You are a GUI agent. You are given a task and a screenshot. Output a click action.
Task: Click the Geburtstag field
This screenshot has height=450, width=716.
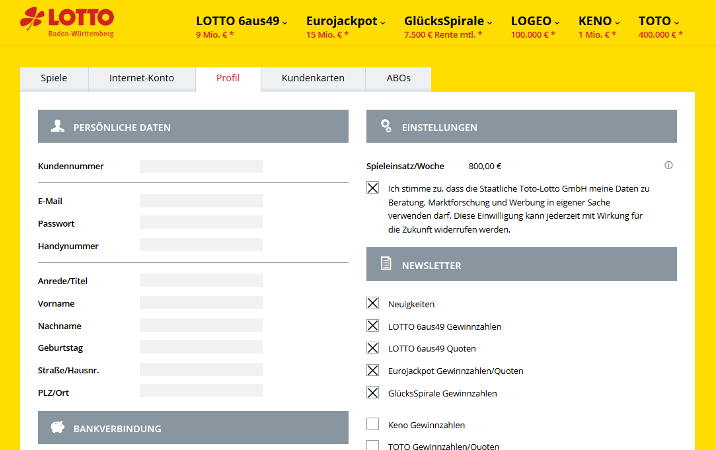pos(201,347)
